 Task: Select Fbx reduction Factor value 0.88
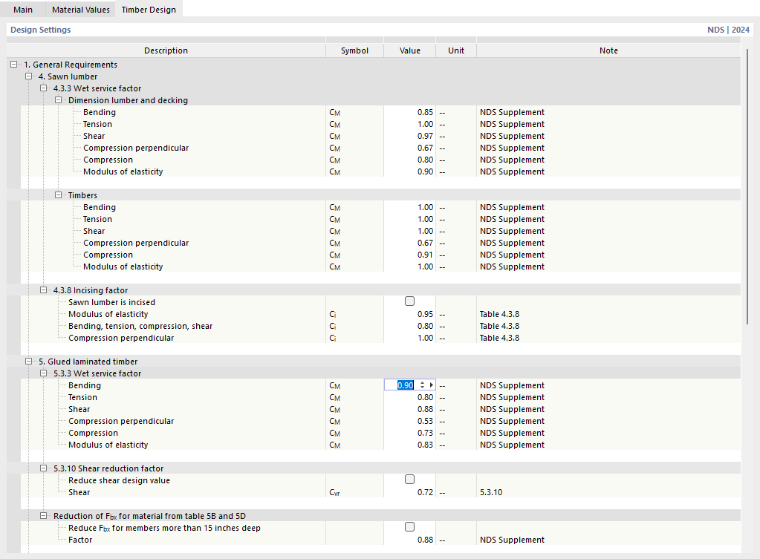(425, 540)
